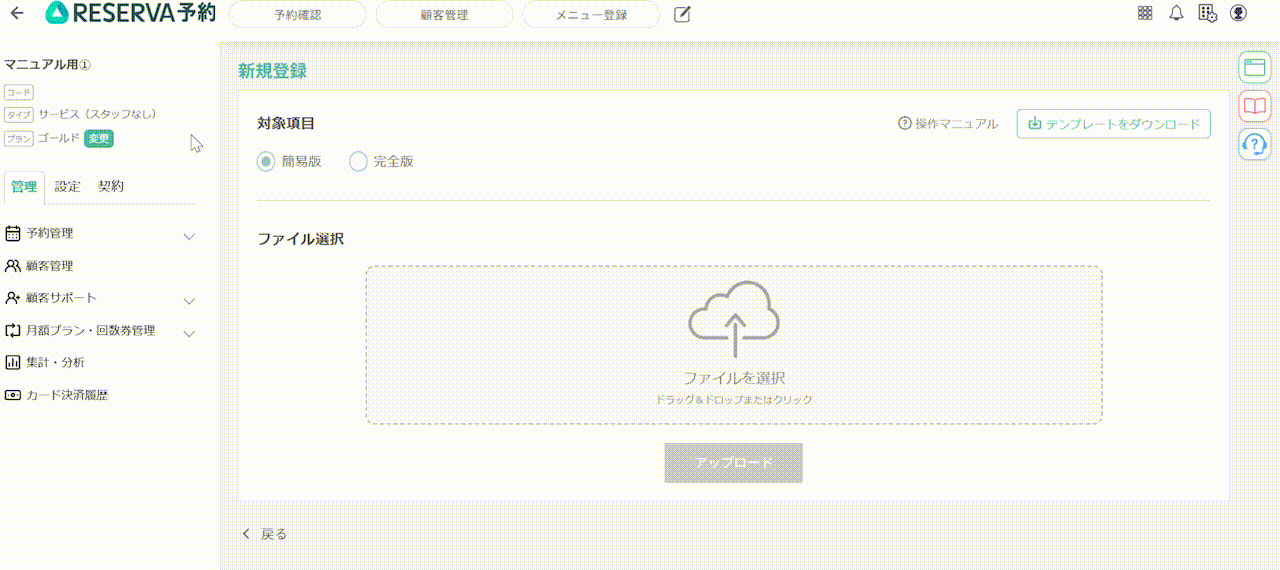Click the アップロード button
Viewport: 1280px width, 570px height.
[734, 463]
